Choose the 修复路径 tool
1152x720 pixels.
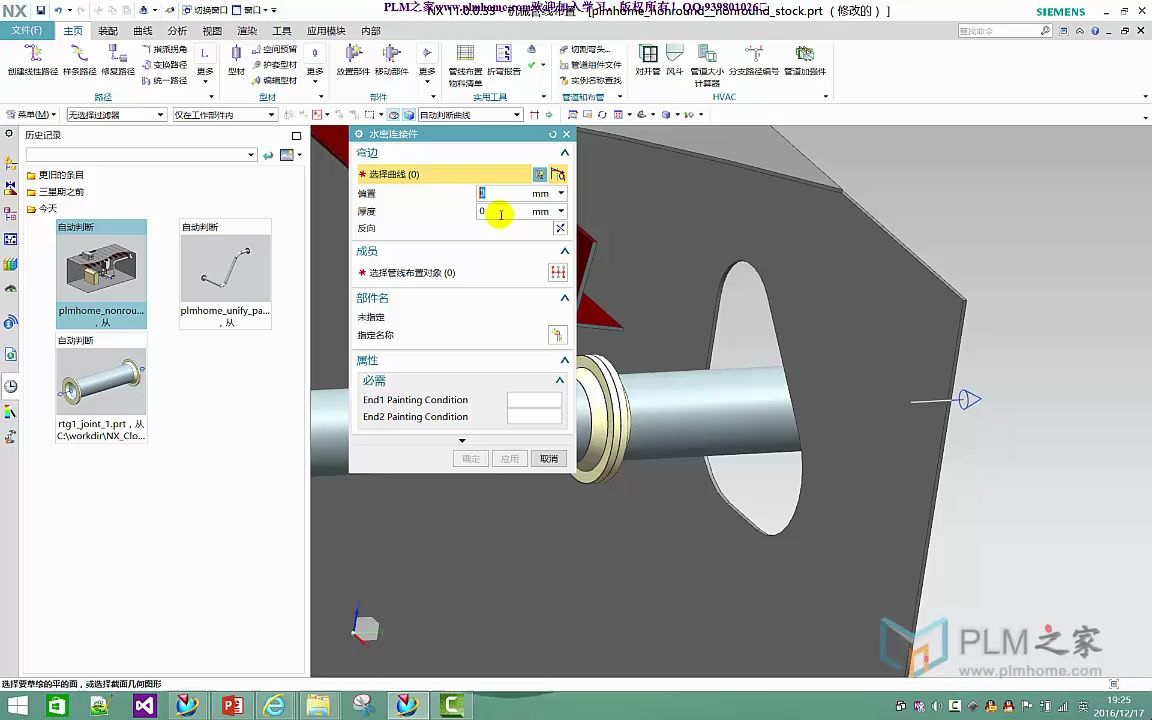pyautogui.click(x=118, y=60)
